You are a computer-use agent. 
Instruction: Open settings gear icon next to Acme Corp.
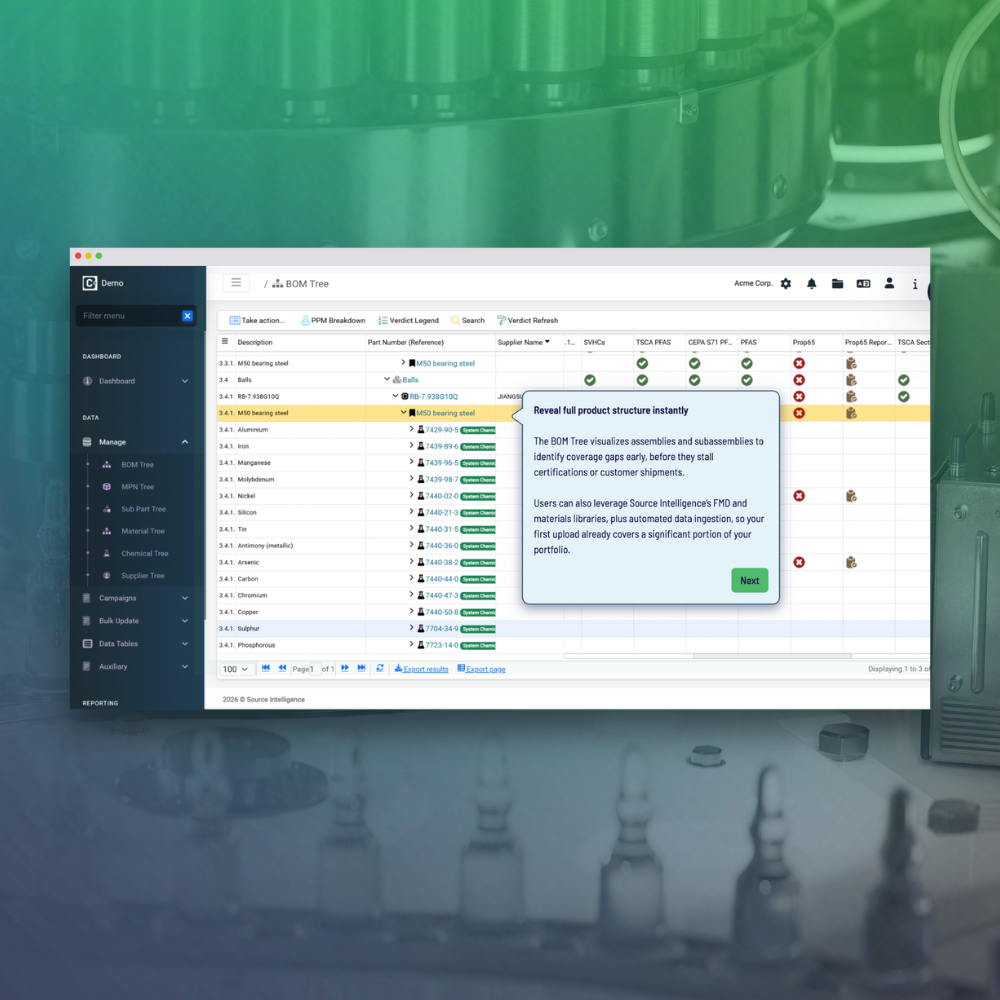click(x=786, y=284)
